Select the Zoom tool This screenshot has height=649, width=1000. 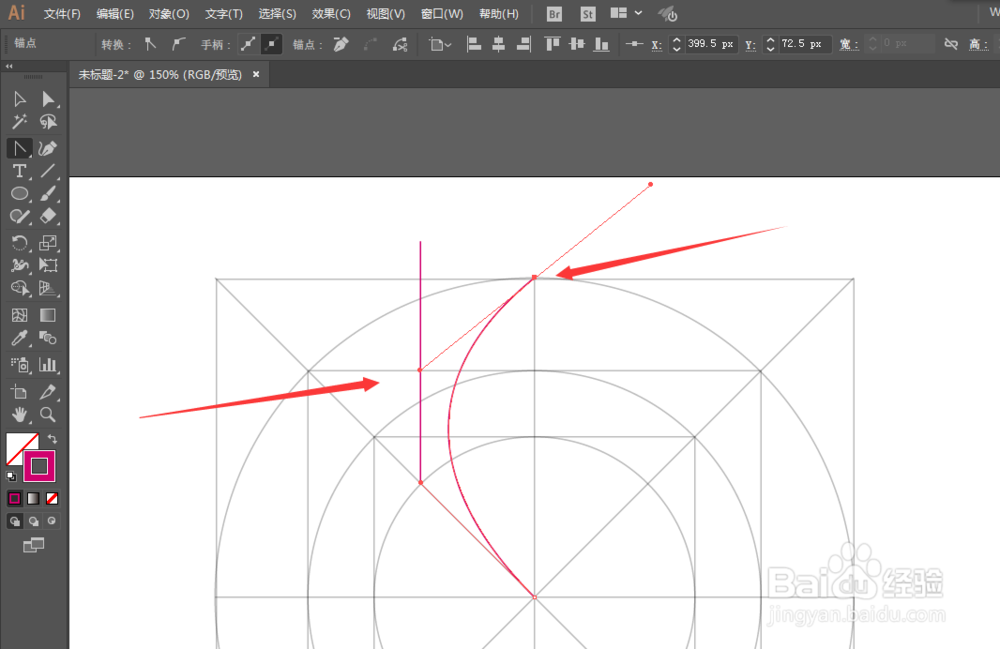pos(48,414)
